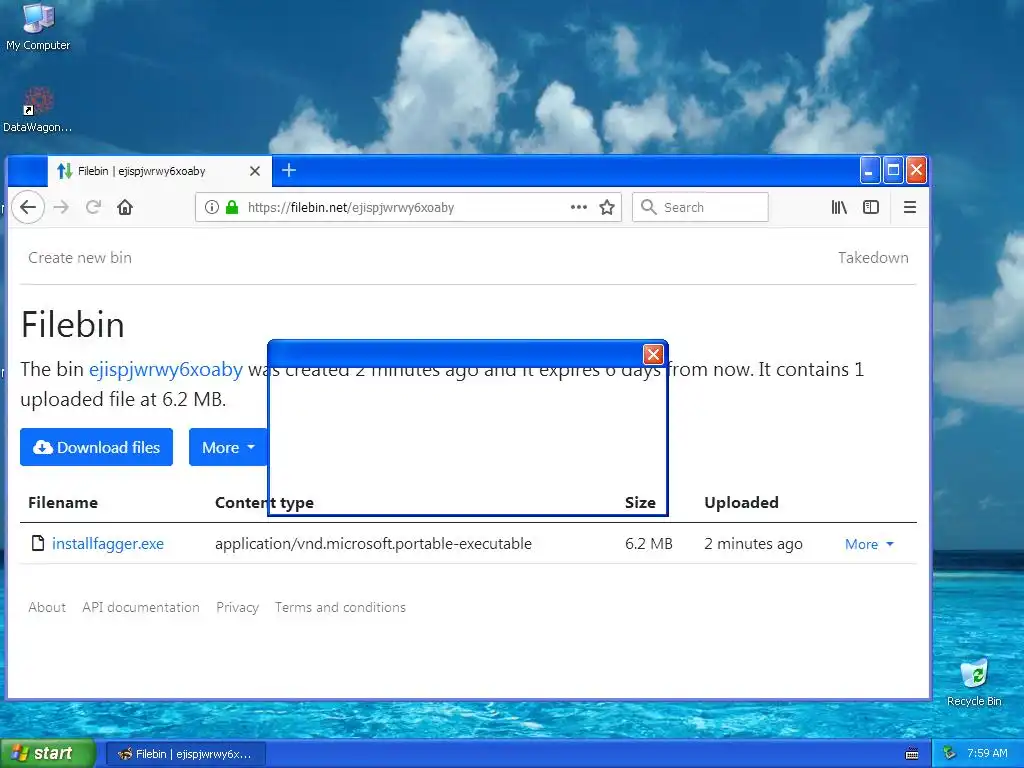Select the Filebin tab

coord(159,171)
